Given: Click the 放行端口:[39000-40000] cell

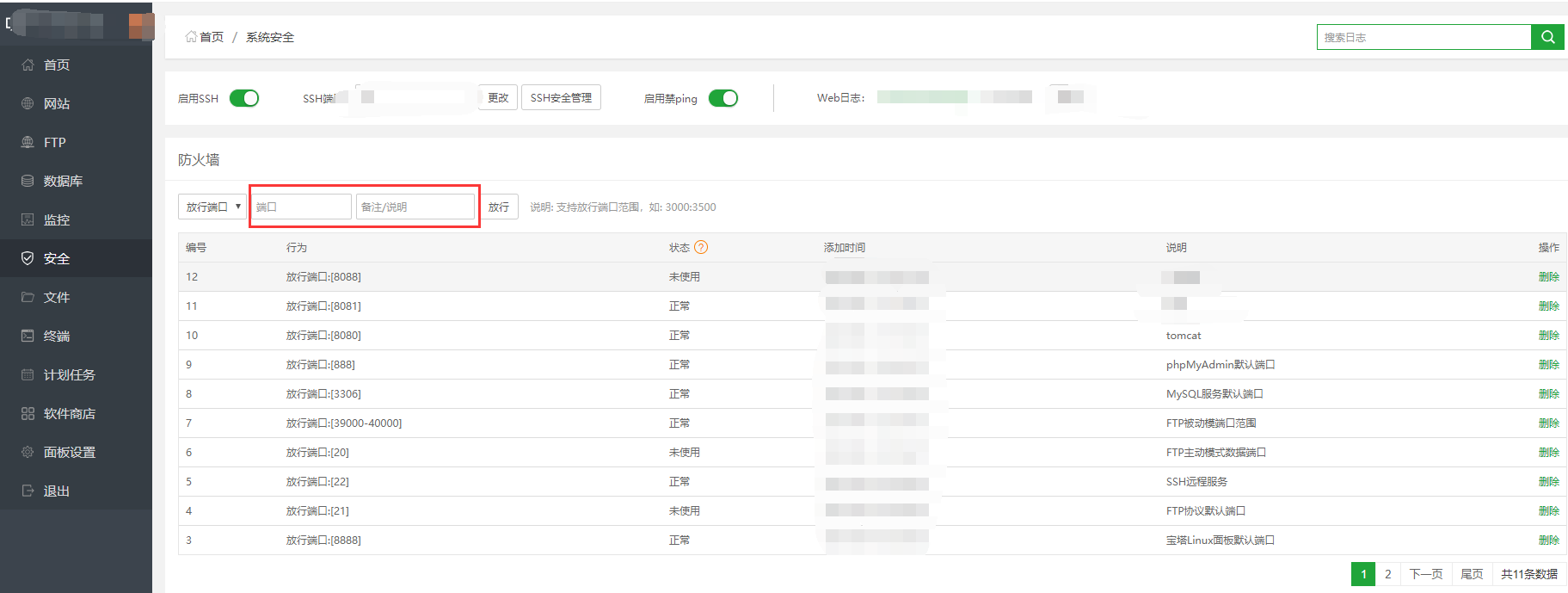Looking at the screenshot, I should [x=344, y=423].
